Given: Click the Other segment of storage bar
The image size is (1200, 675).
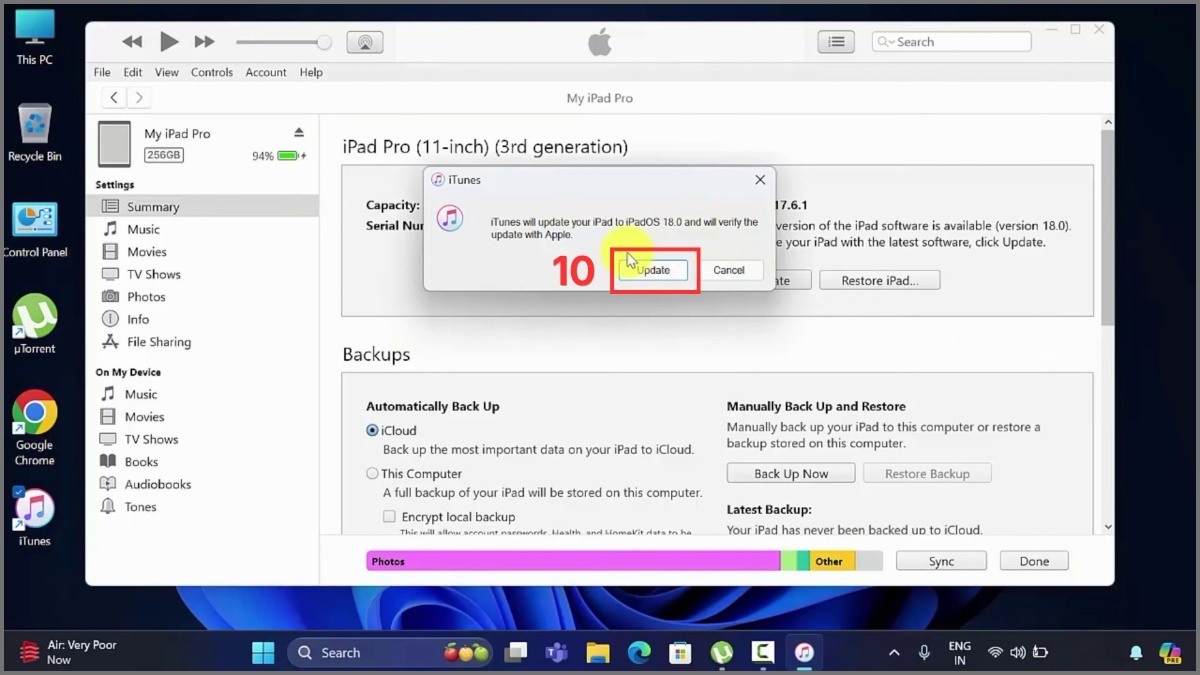Looking at the screenshot, I should (x=832, y=561).
